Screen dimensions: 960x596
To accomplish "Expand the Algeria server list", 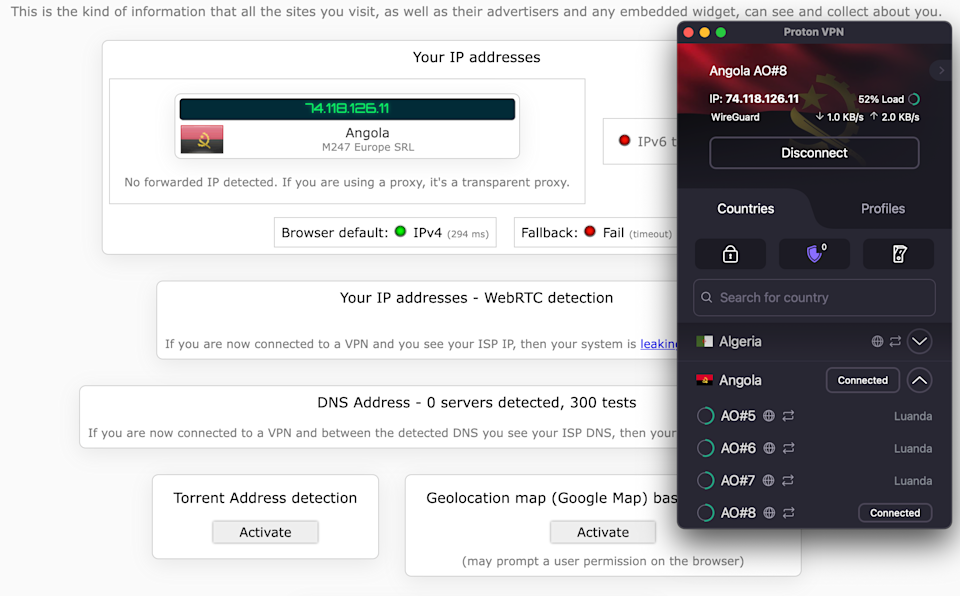I will tap(919, 341).
